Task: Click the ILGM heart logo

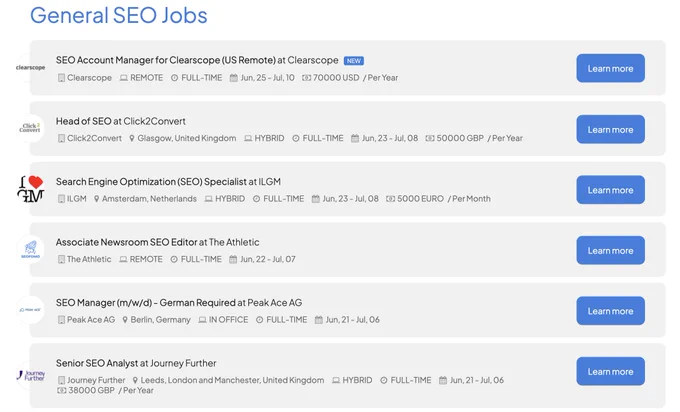Action: (30, 189)
